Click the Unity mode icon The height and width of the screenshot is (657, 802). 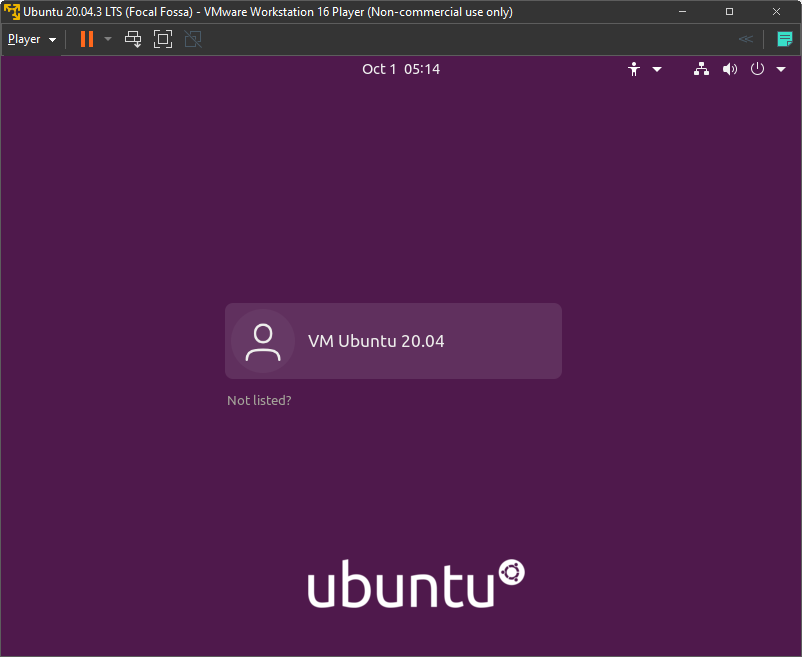tap(193, 39)
